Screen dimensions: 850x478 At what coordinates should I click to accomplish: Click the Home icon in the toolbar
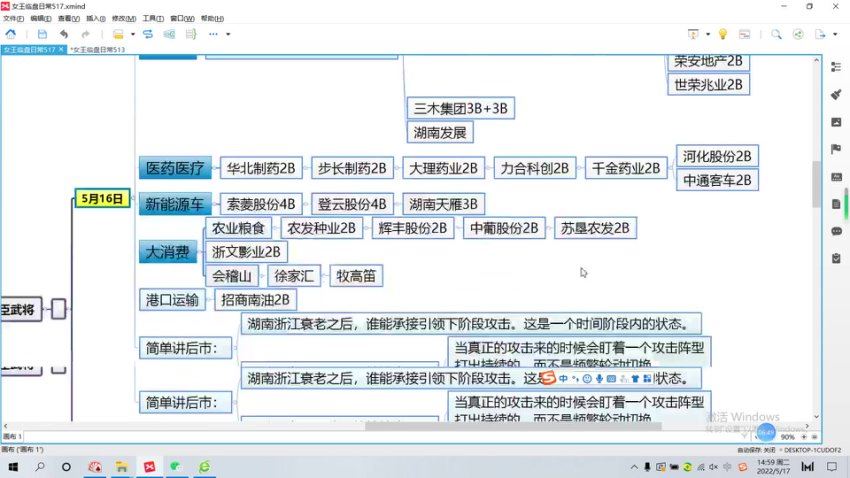10,34
